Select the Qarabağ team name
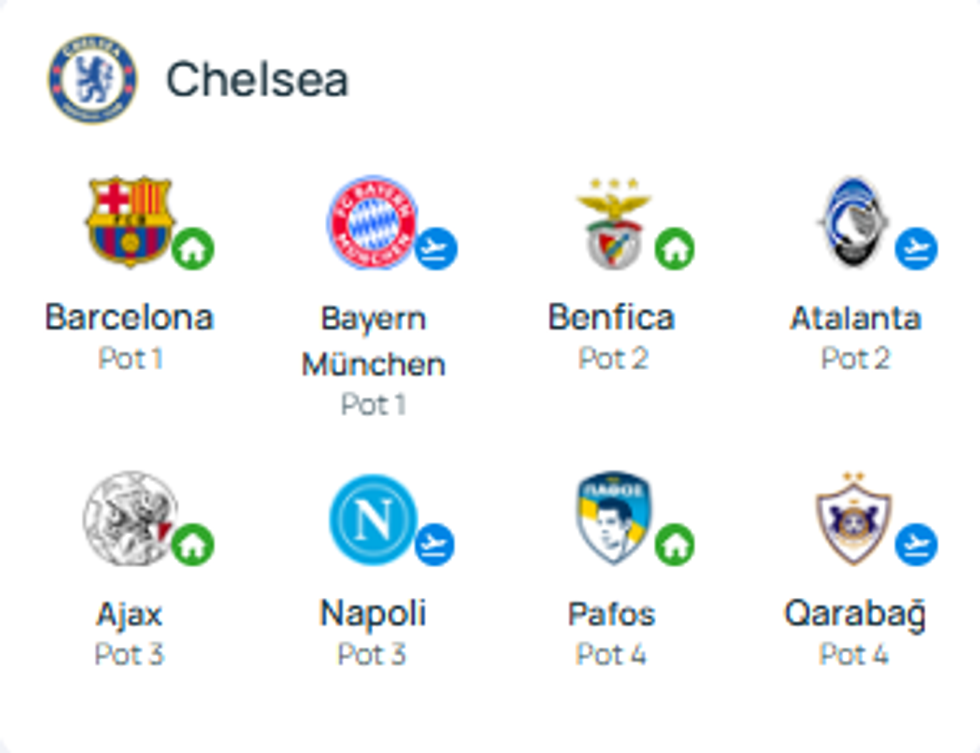 (x=855, y=613)
